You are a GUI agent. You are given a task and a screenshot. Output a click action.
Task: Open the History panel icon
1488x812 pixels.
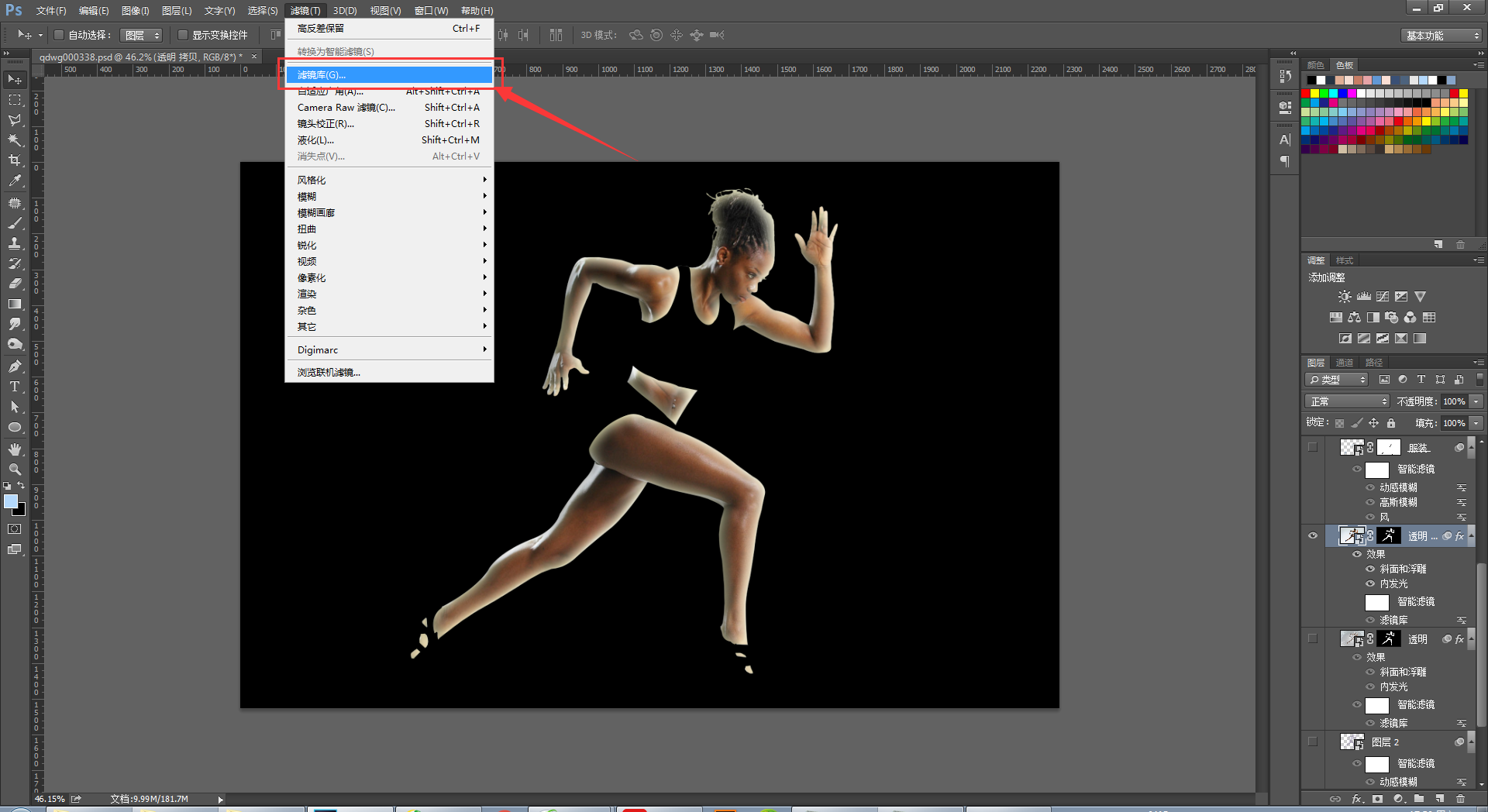(1285, 76)
